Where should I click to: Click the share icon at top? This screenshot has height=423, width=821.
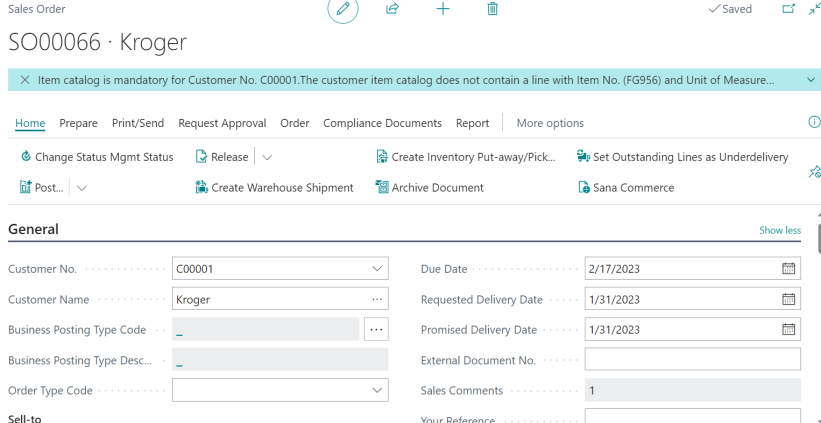click(x=392, y=9)
